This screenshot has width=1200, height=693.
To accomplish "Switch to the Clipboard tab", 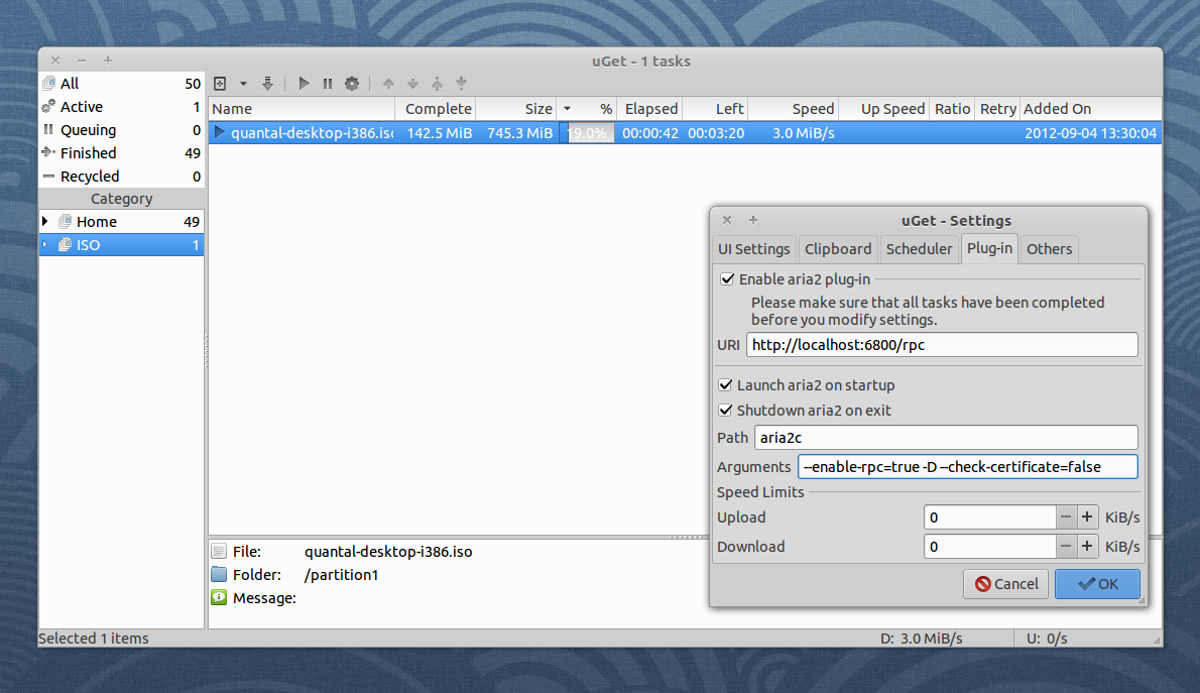I will 838,249.
